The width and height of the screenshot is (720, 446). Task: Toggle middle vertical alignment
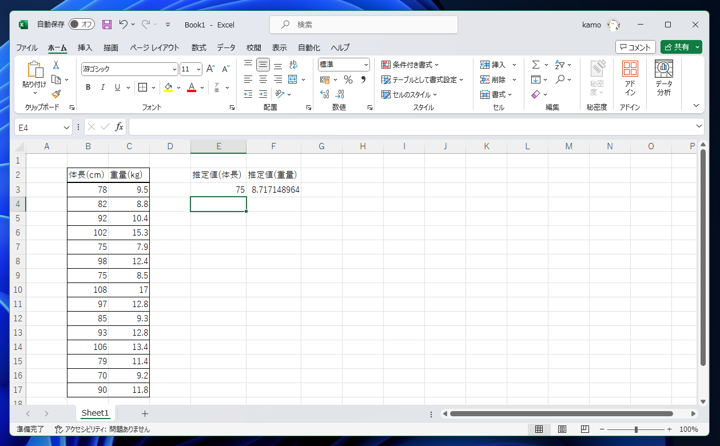[263, 65]
